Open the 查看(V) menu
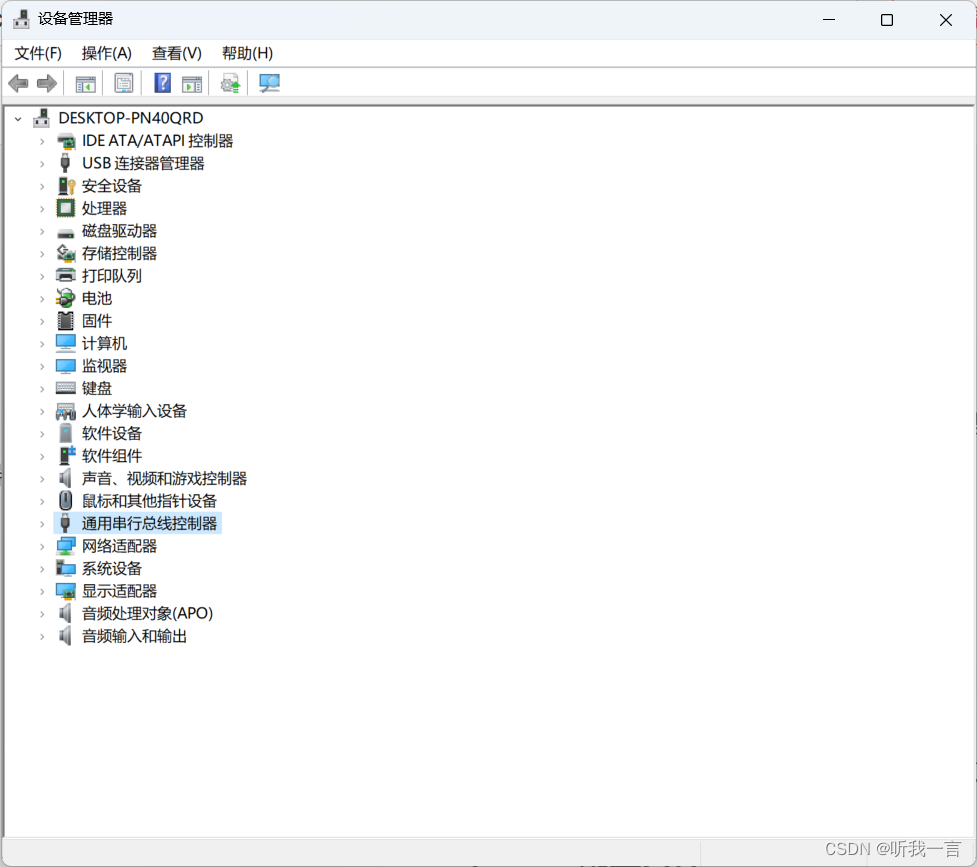Screen dimensions: 977x867 point(177,54)
